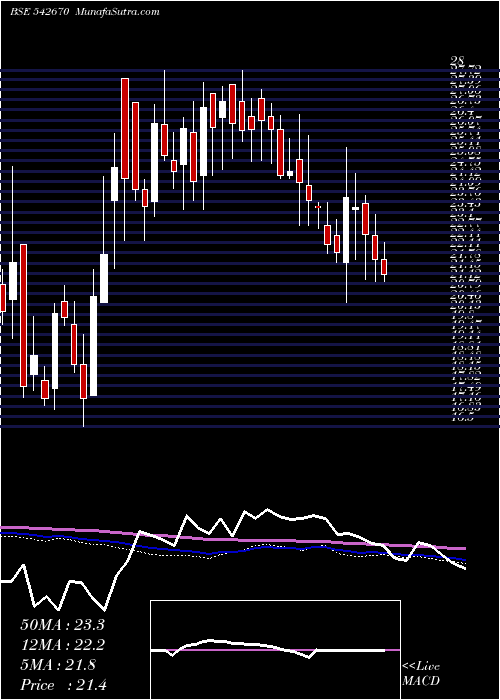
Task: Click the last red candlestick on the right
Action: (x=384, y=267)
